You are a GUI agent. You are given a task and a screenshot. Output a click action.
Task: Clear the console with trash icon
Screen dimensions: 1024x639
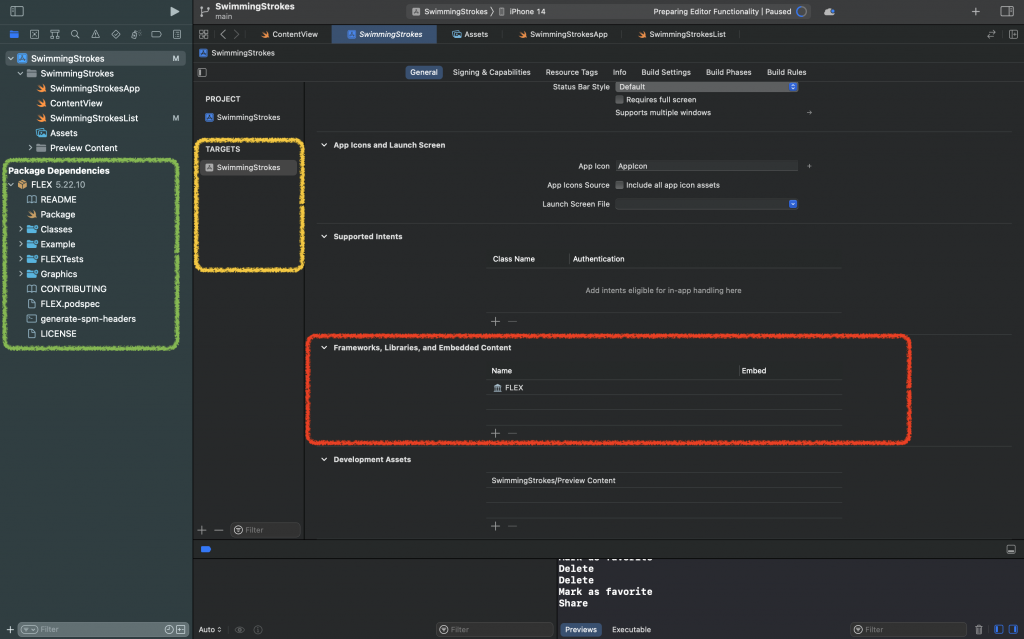(x=978, y=630)
